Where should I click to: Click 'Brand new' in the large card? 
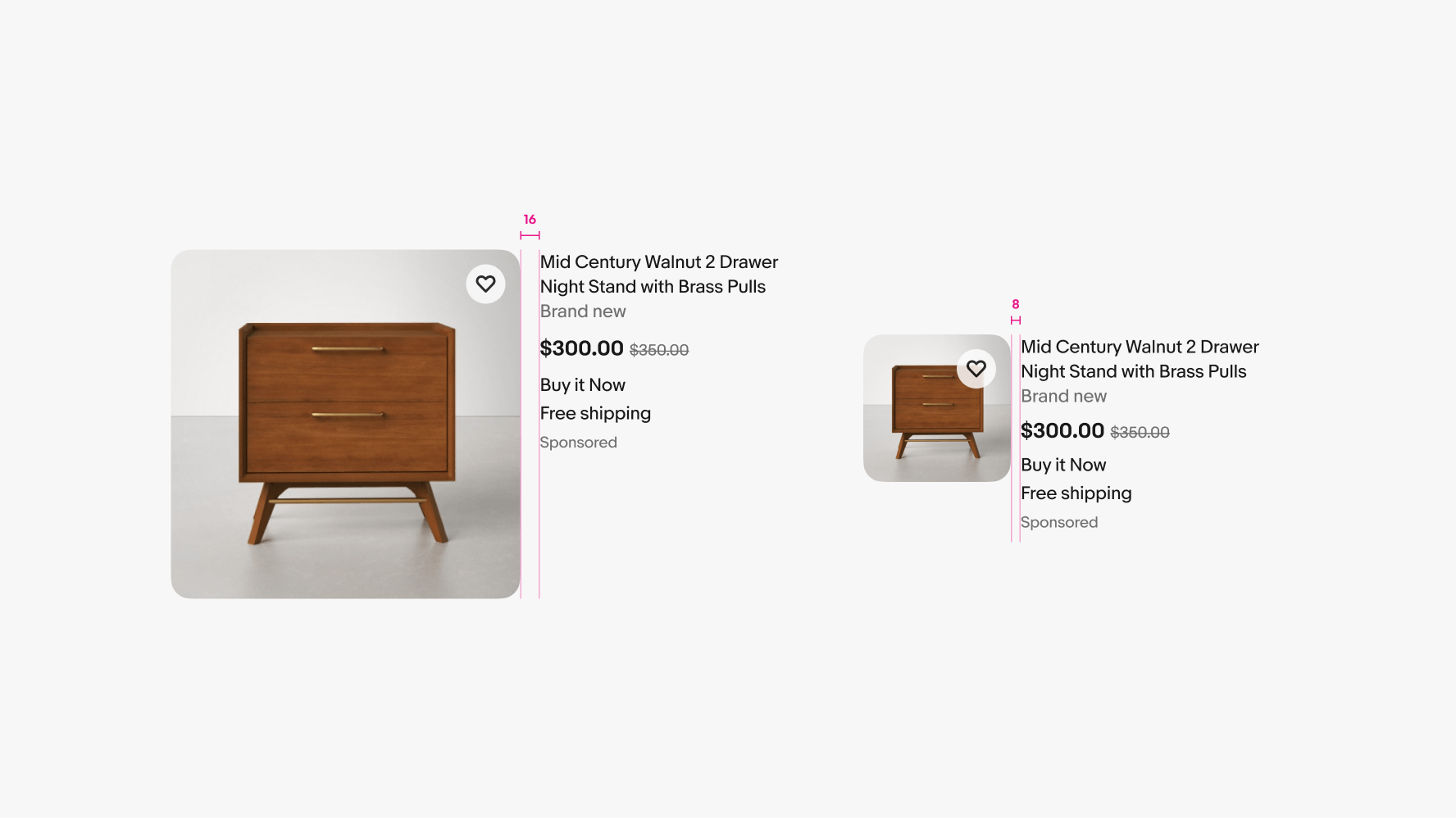(582, 311)
